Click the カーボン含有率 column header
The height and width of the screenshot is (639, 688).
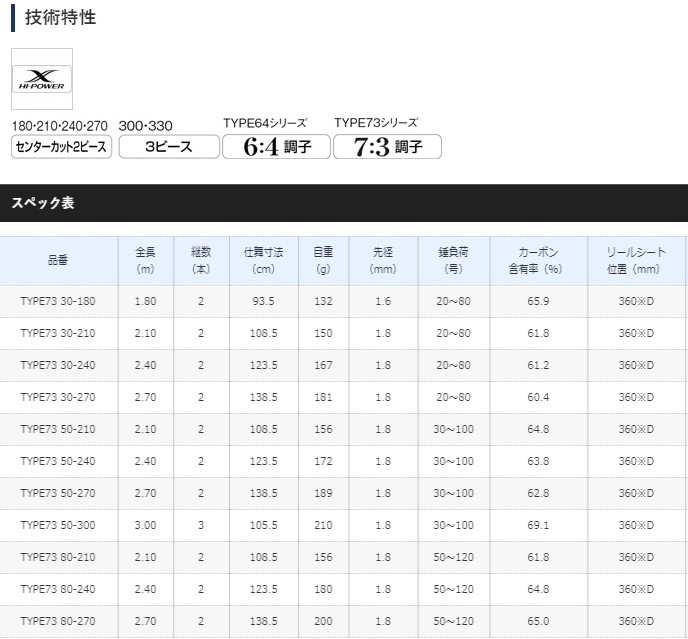(541, 261)
